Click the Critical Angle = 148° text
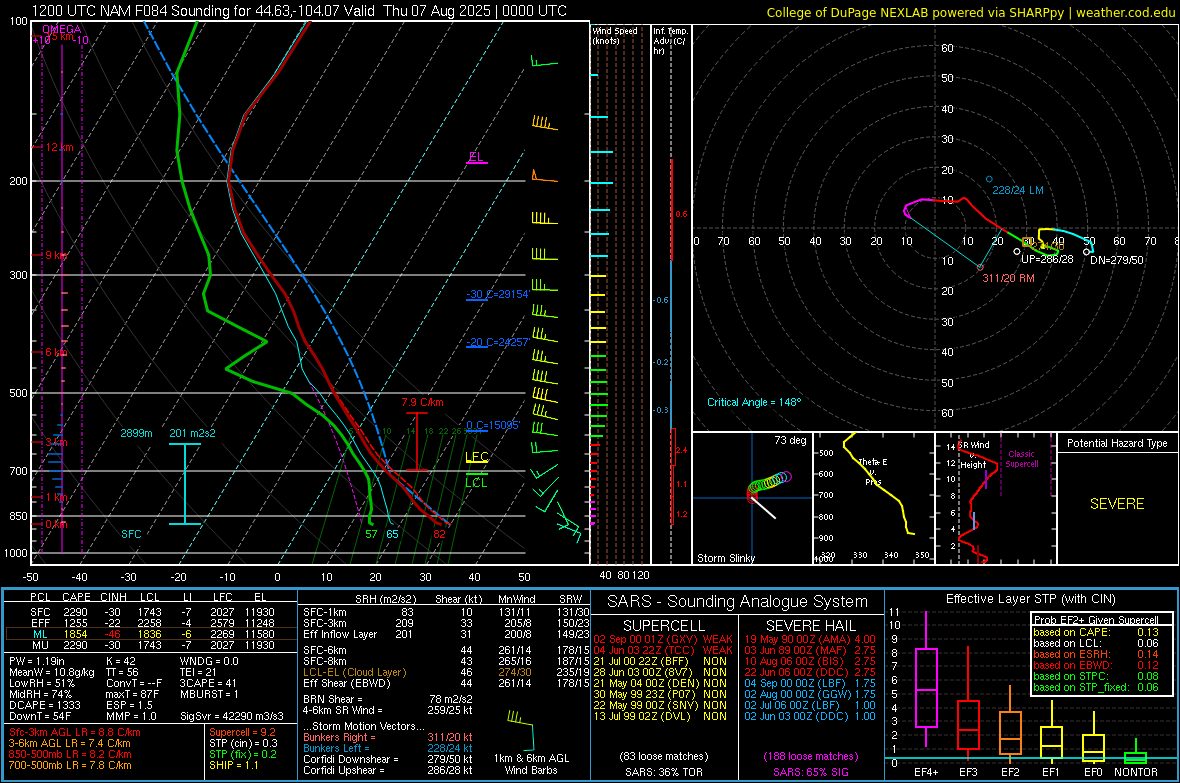 tap(754, 403)
